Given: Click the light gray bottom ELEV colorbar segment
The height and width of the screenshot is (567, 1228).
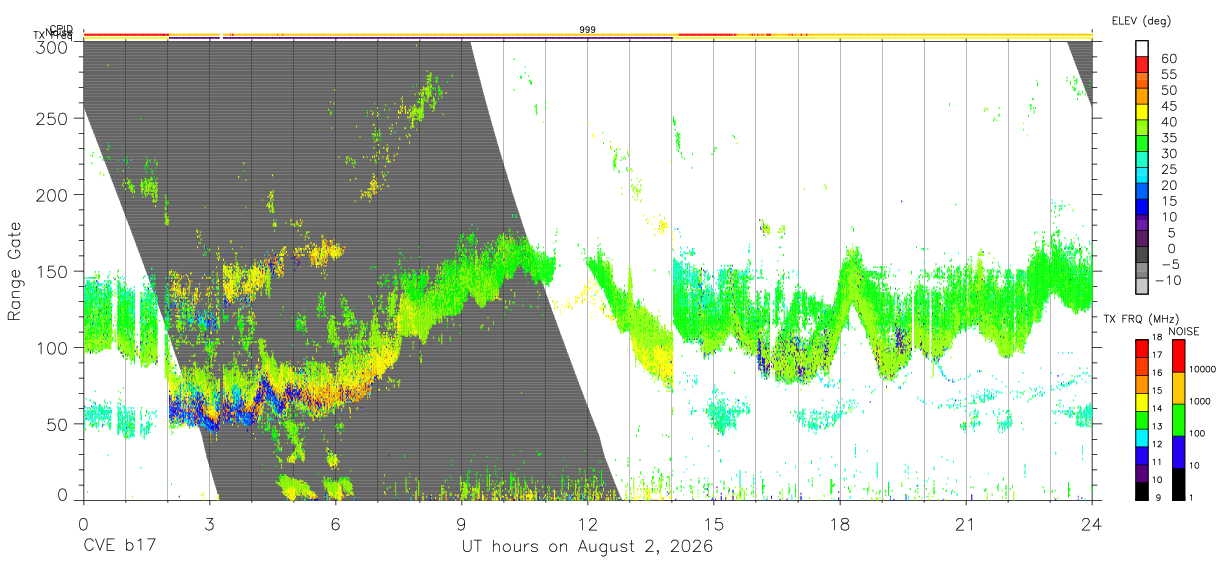Looking at the screenshot, I should [x=1142, y=286].
